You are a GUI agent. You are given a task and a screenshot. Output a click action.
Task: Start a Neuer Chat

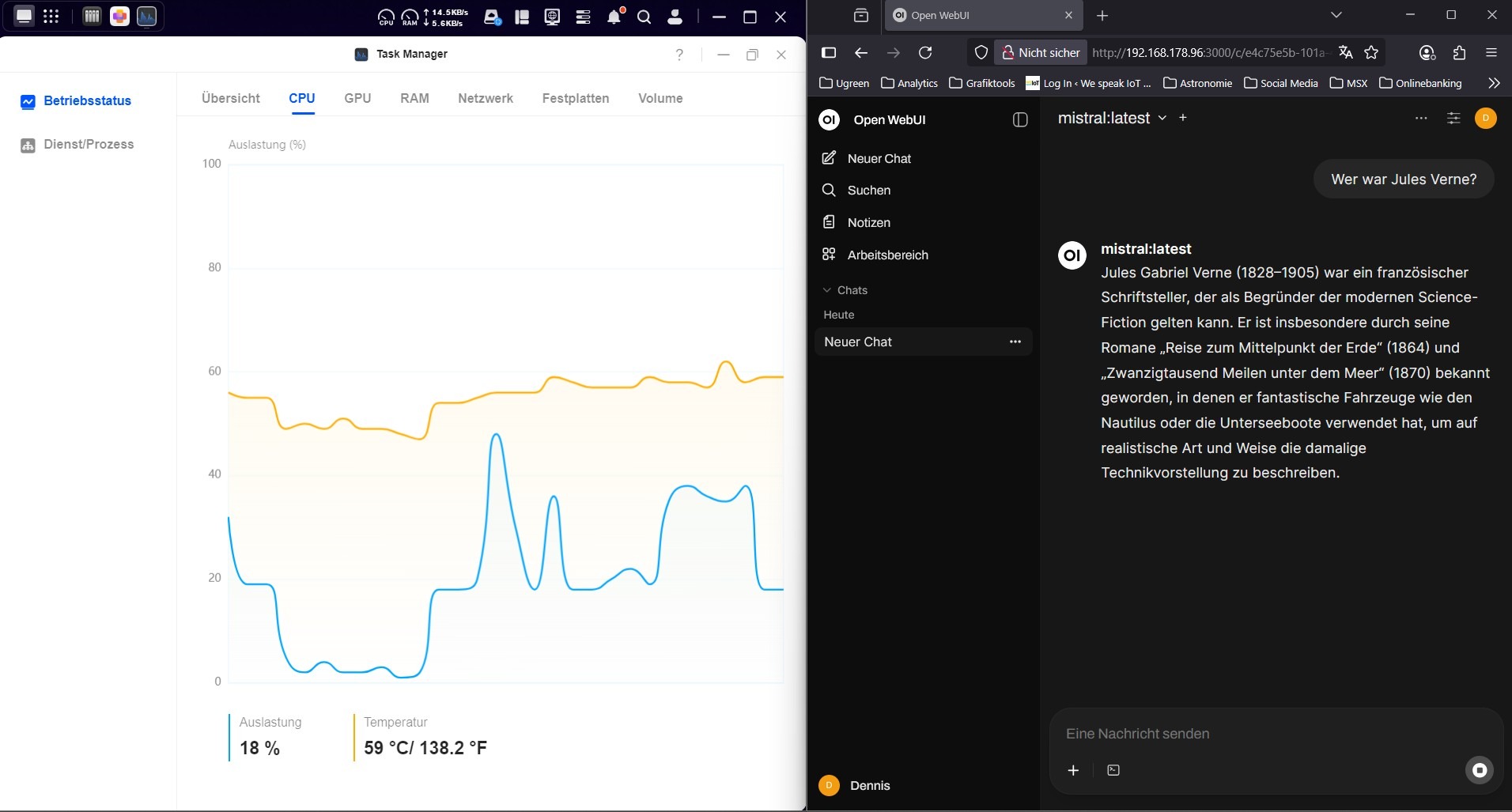[x=878, y=158]
